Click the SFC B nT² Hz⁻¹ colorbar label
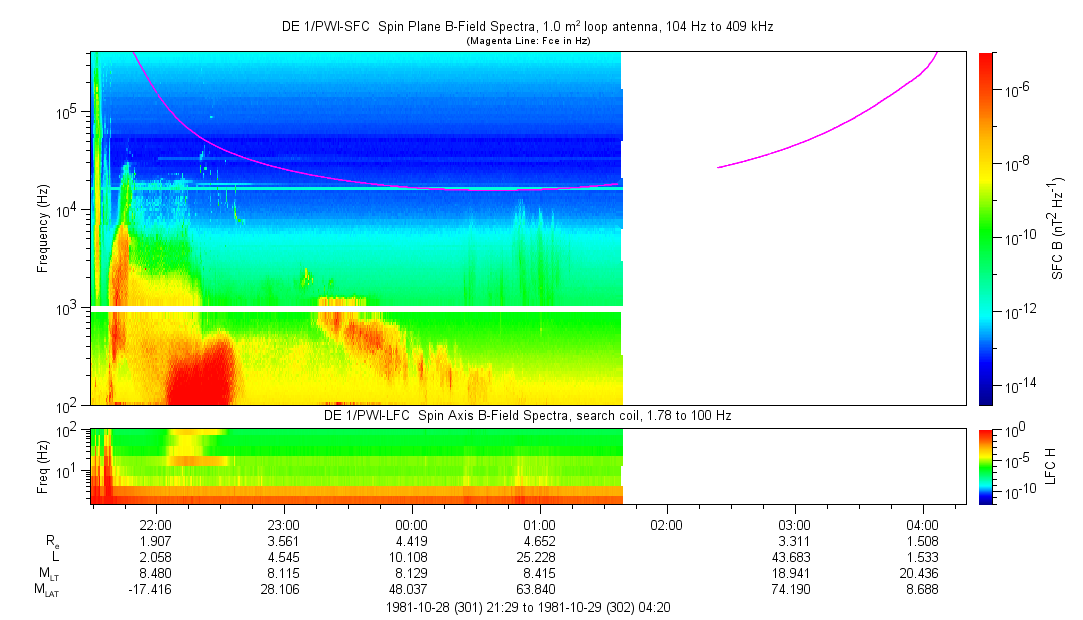The width and height of the screenshot is (1083, 620). click(1057, 228)
